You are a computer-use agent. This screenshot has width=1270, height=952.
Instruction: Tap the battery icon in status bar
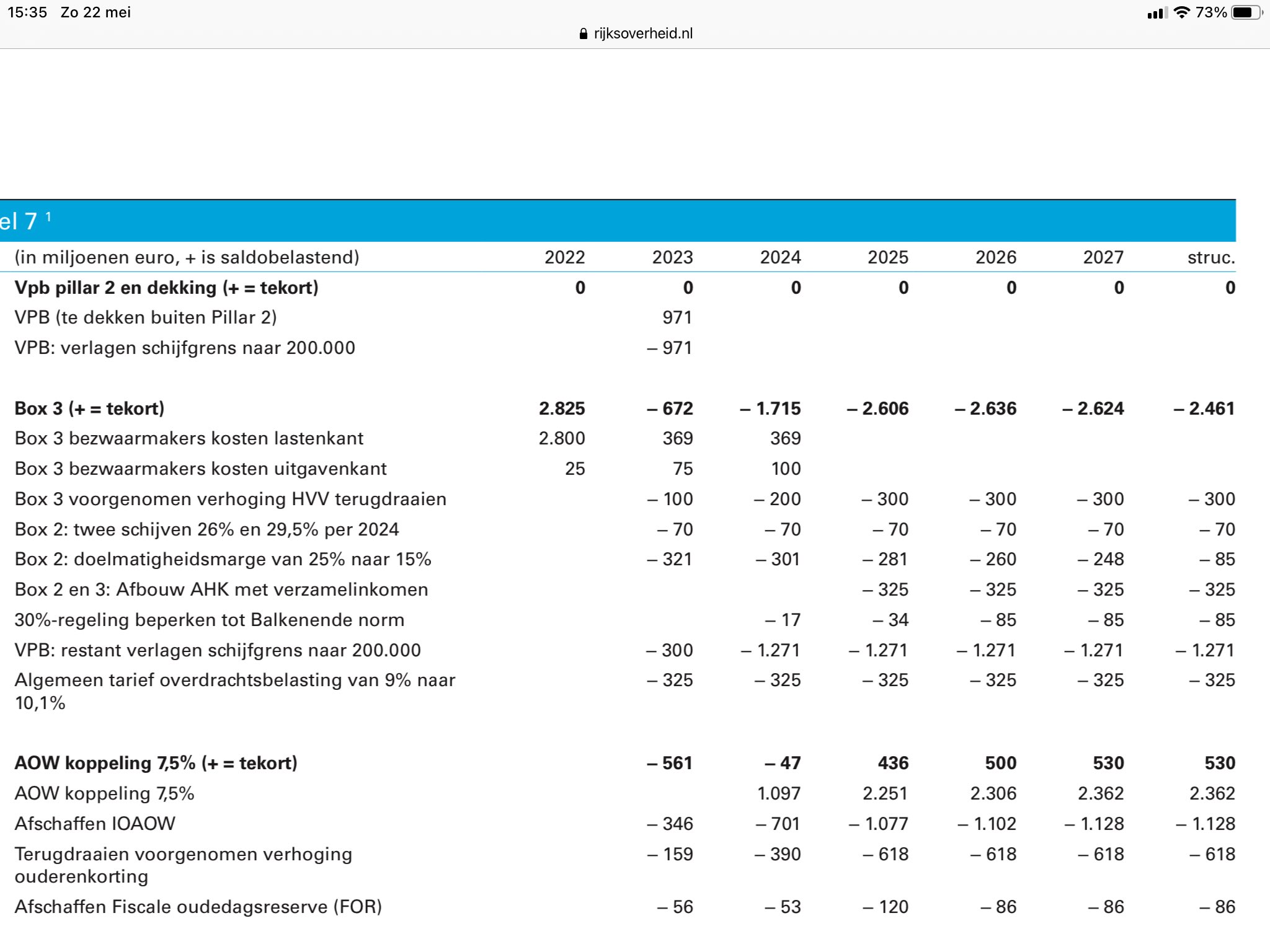coord(1247,12)
